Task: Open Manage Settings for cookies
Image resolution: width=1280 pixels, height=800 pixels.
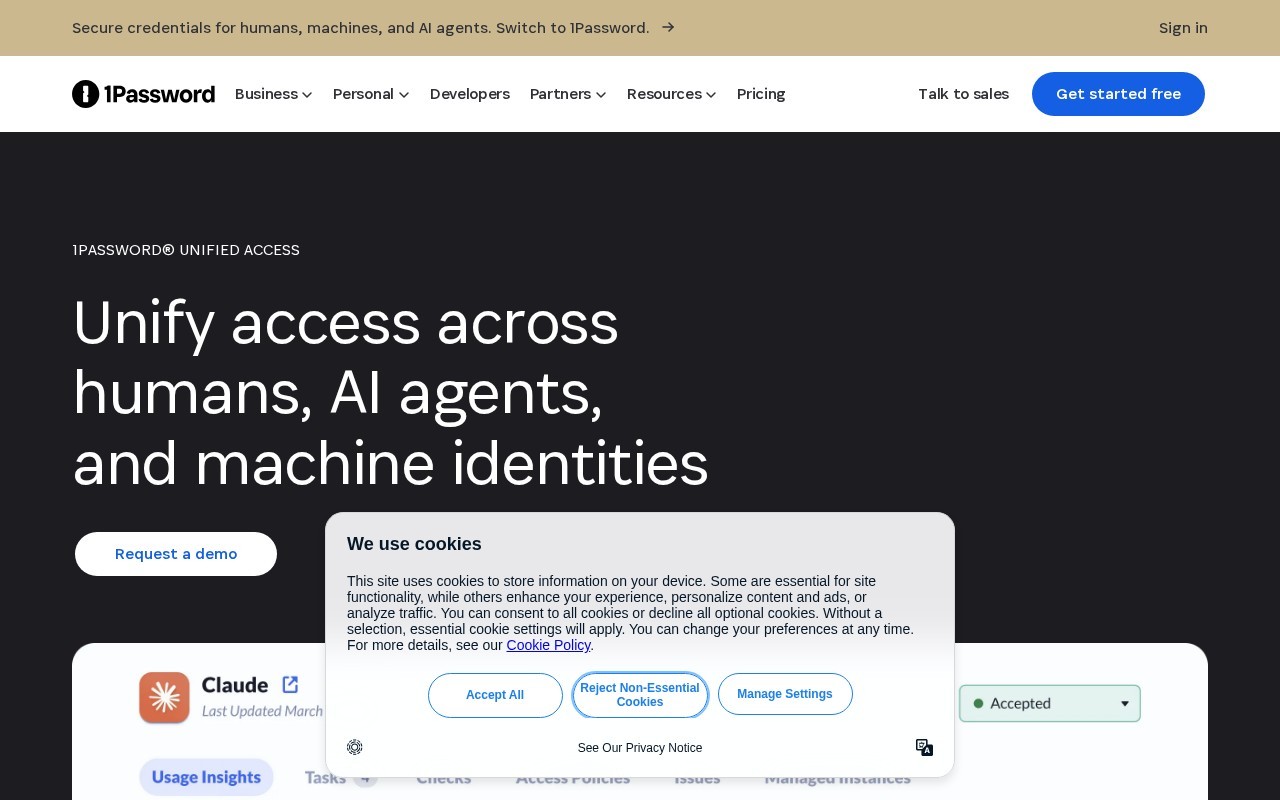Action: (x=785, y=694)
